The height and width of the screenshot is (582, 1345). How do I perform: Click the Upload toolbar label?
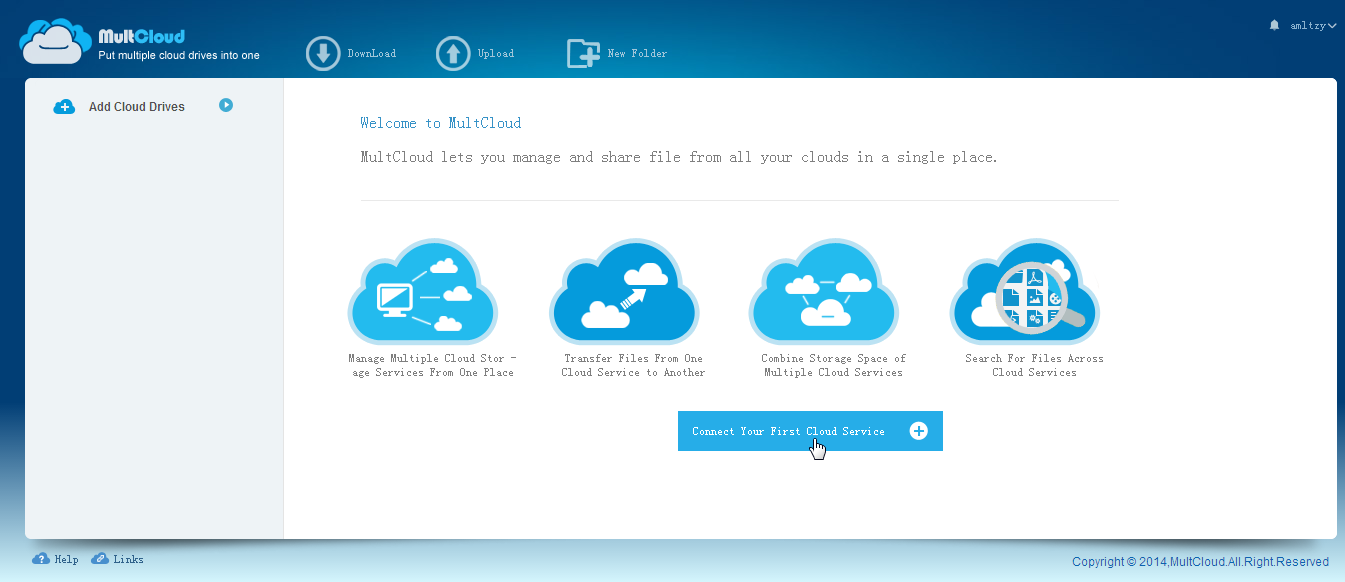tap(496, 54)
